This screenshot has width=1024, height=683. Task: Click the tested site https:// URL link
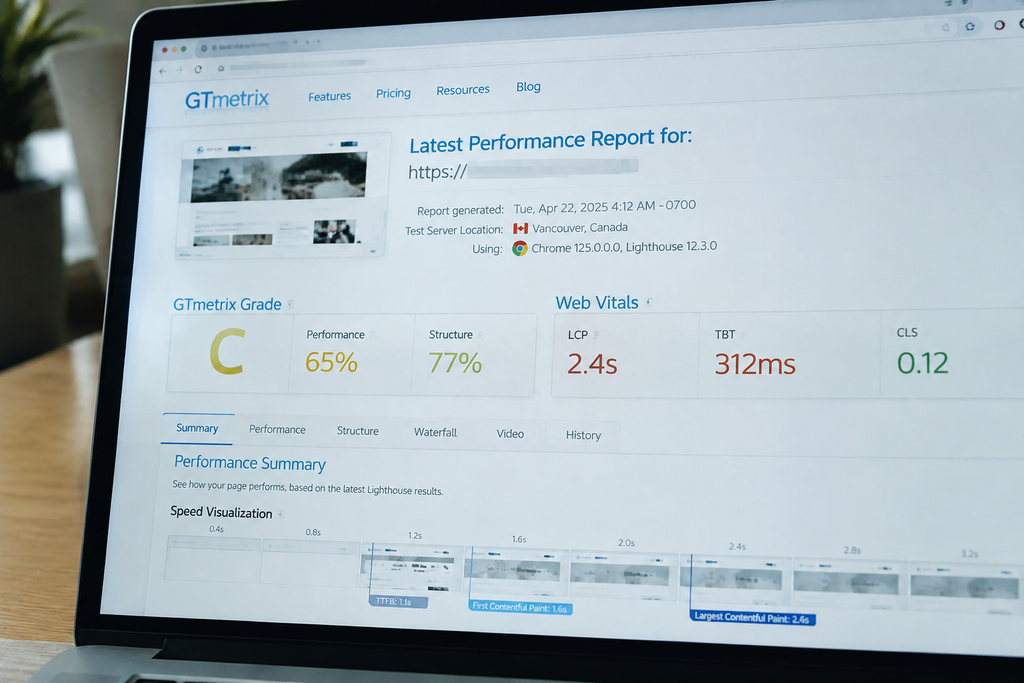[x=523, y=168]
